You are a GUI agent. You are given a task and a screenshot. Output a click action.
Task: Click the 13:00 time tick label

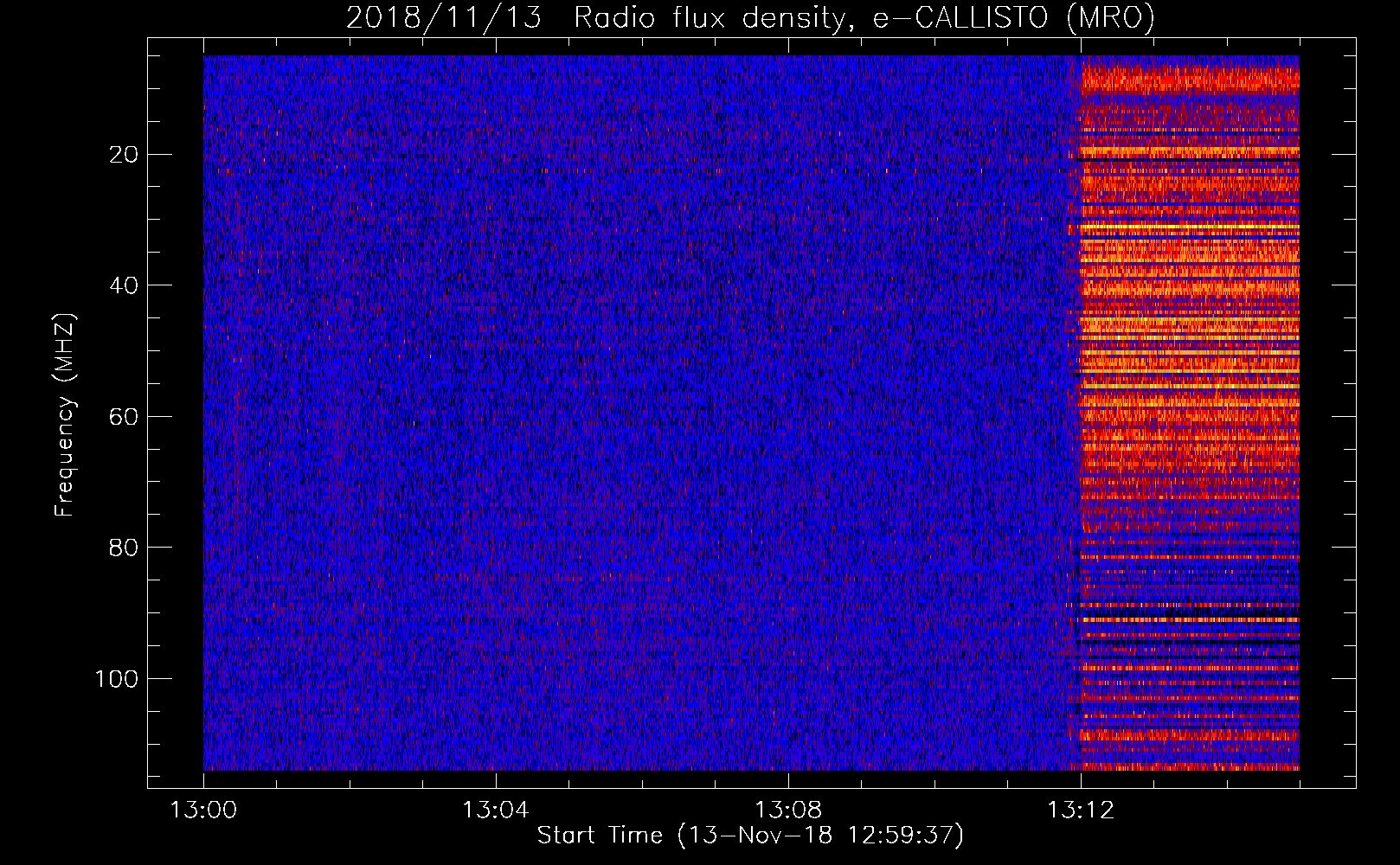(203, 811)
